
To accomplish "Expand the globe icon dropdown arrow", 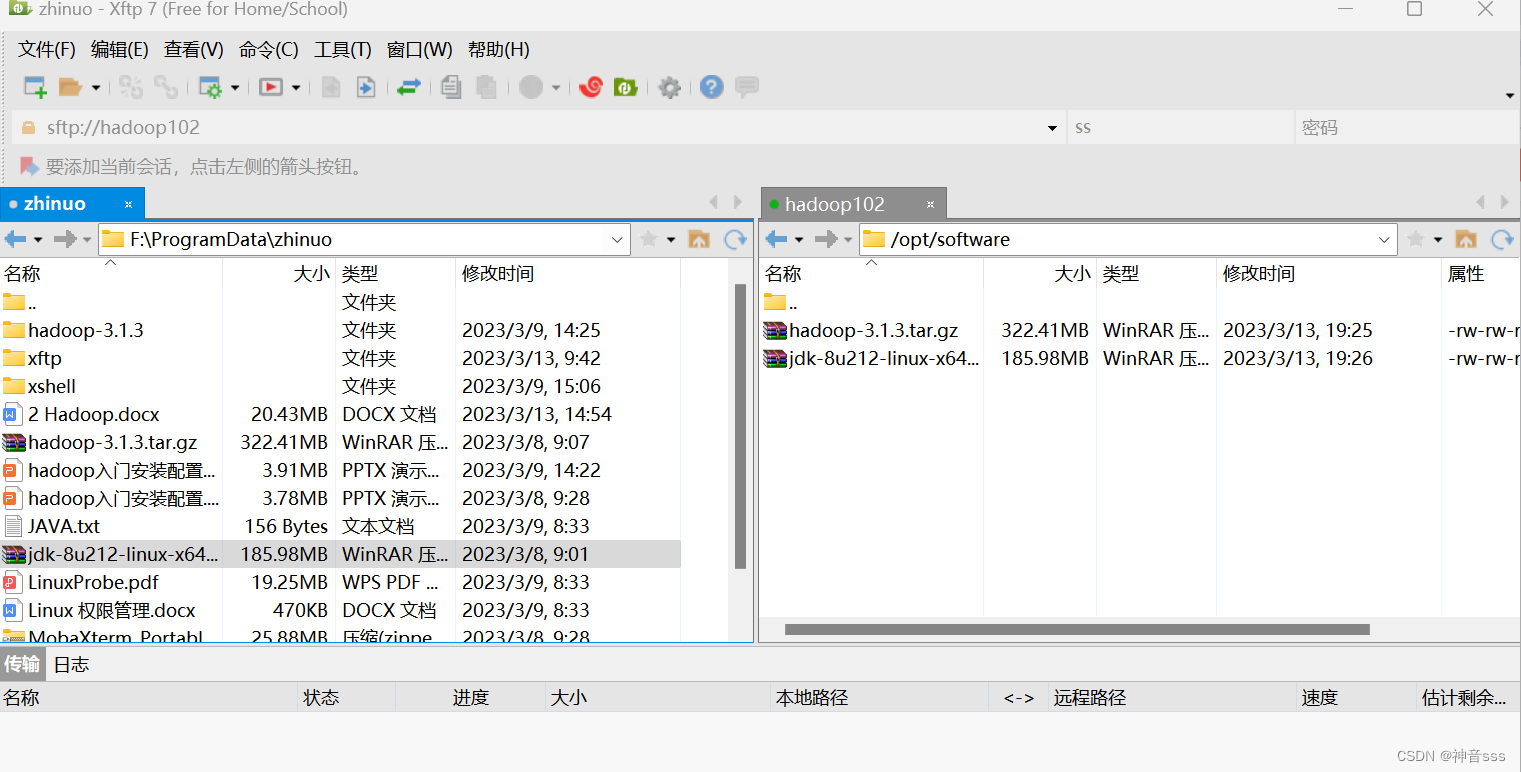I will [556, 88].
